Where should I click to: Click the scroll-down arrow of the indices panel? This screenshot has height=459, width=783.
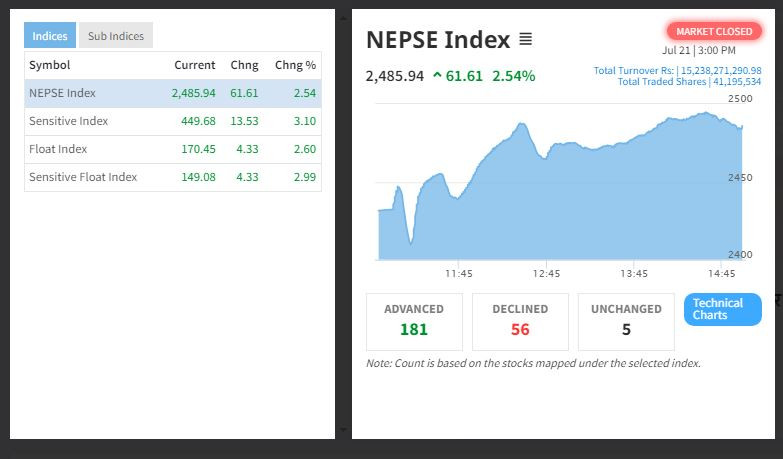pyautogui.click(x=343, y=430)
